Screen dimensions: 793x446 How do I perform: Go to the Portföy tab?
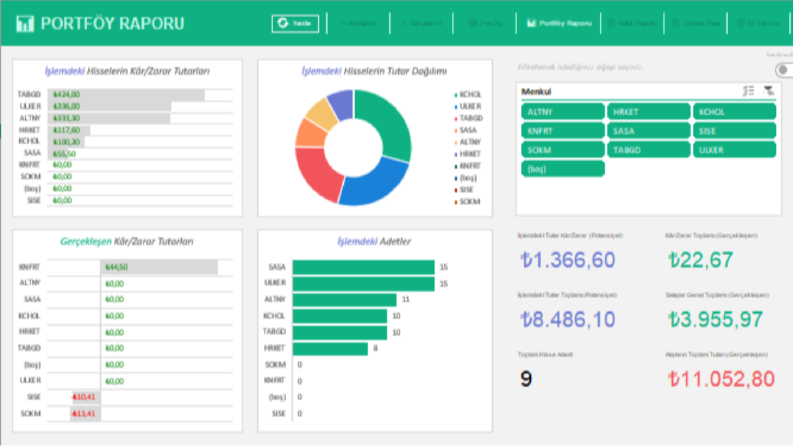(485, 23)
